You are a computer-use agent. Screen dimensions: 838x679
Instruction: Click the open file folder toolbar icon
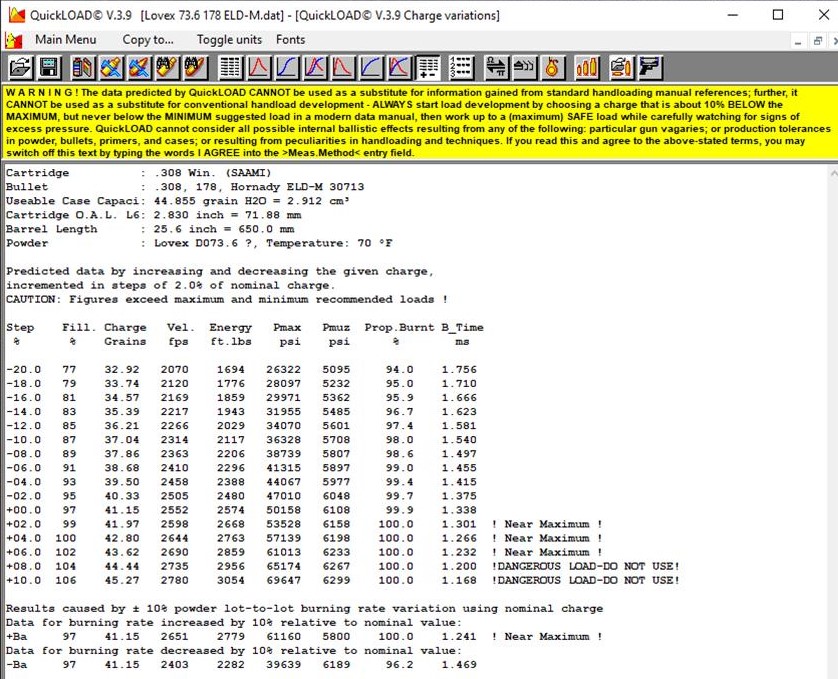pyautogui.click(x=20, y=68)
